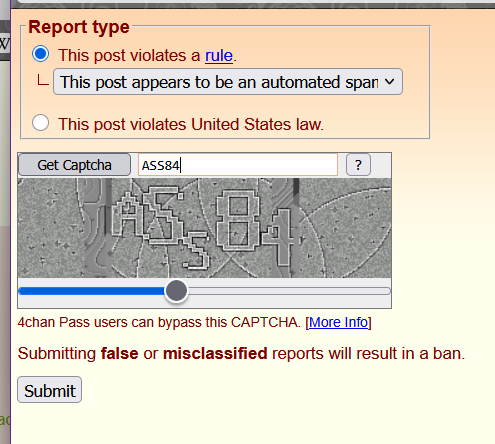Open the "rule" hyperlink
The height and width of the screenshot is (444, 495).
click(219, 55)
